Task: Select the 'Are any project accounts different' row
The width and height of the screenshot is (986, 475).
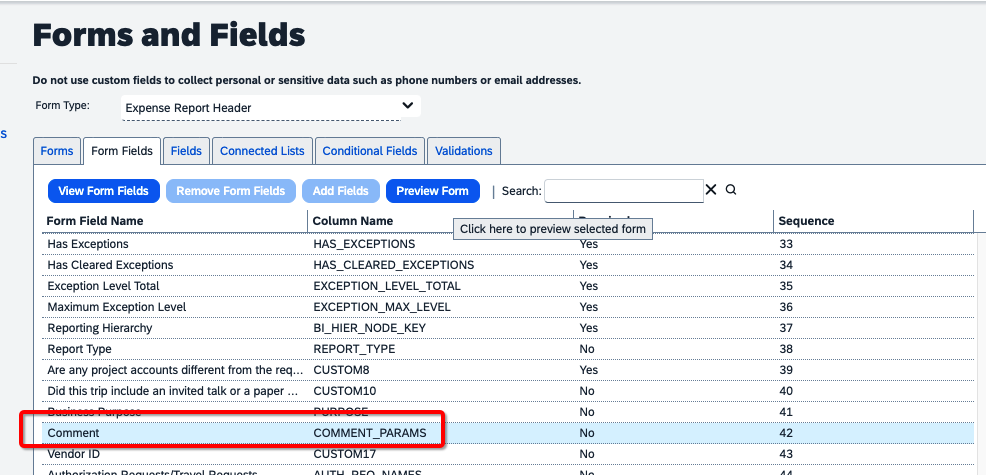Action: 508,370
